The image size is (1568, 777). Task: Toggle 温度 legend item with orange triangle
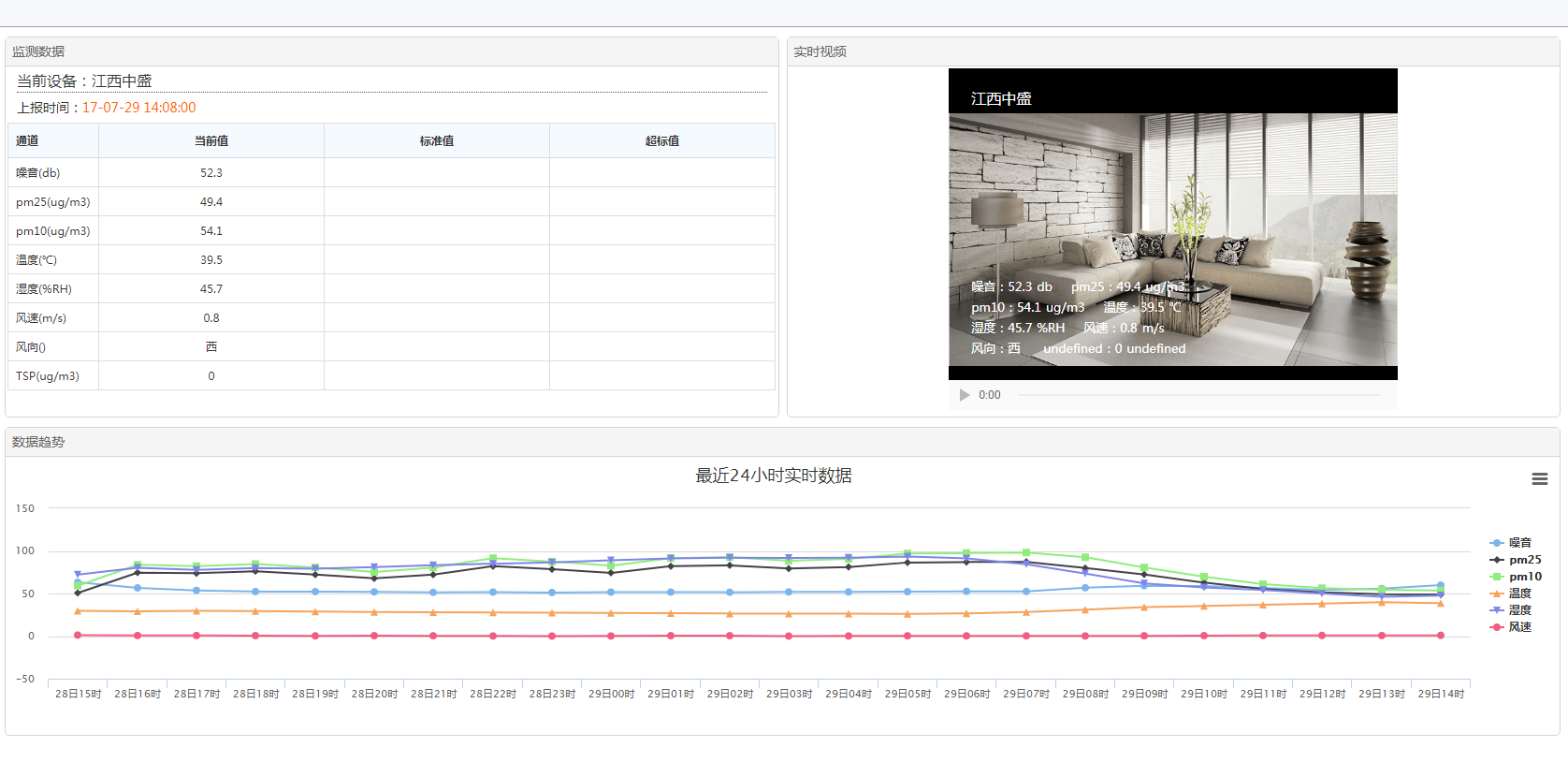(1519, 594)
